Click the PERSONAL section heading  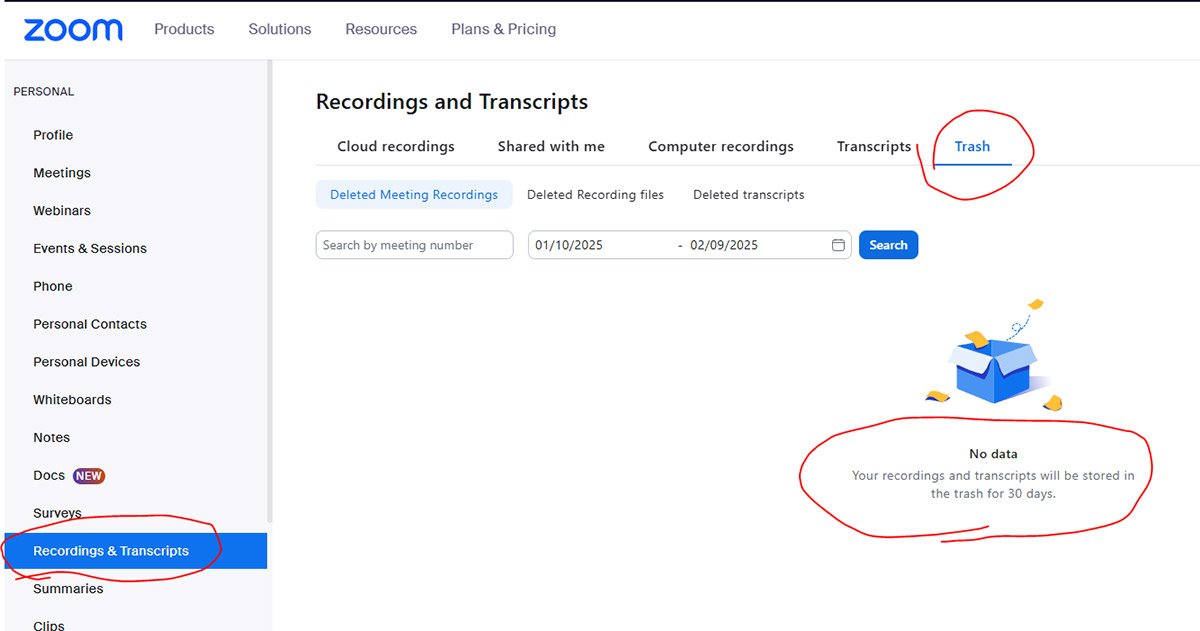tap(44, 92)
